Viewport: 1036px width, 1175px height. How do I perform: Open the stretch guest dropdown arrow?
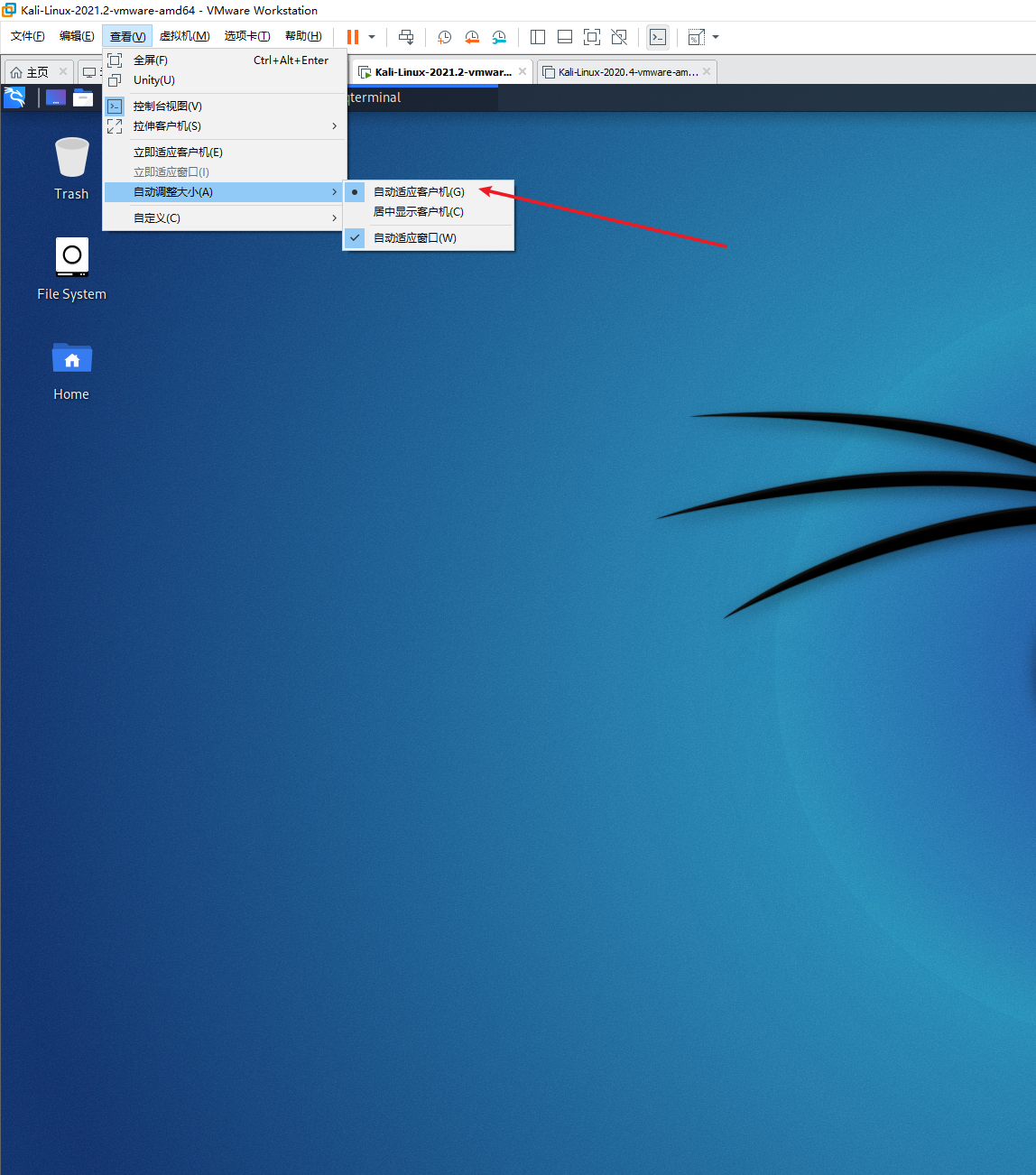(x=716, y=37)
